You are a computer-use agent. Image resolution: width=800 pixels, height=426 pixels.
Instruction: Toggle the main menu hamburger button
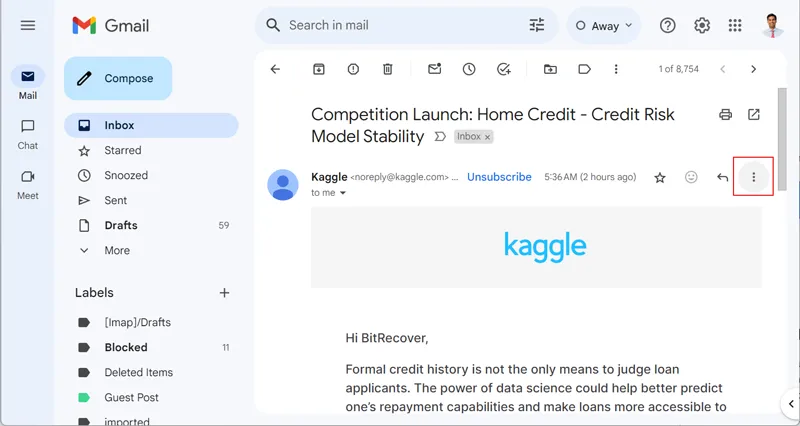28,25
